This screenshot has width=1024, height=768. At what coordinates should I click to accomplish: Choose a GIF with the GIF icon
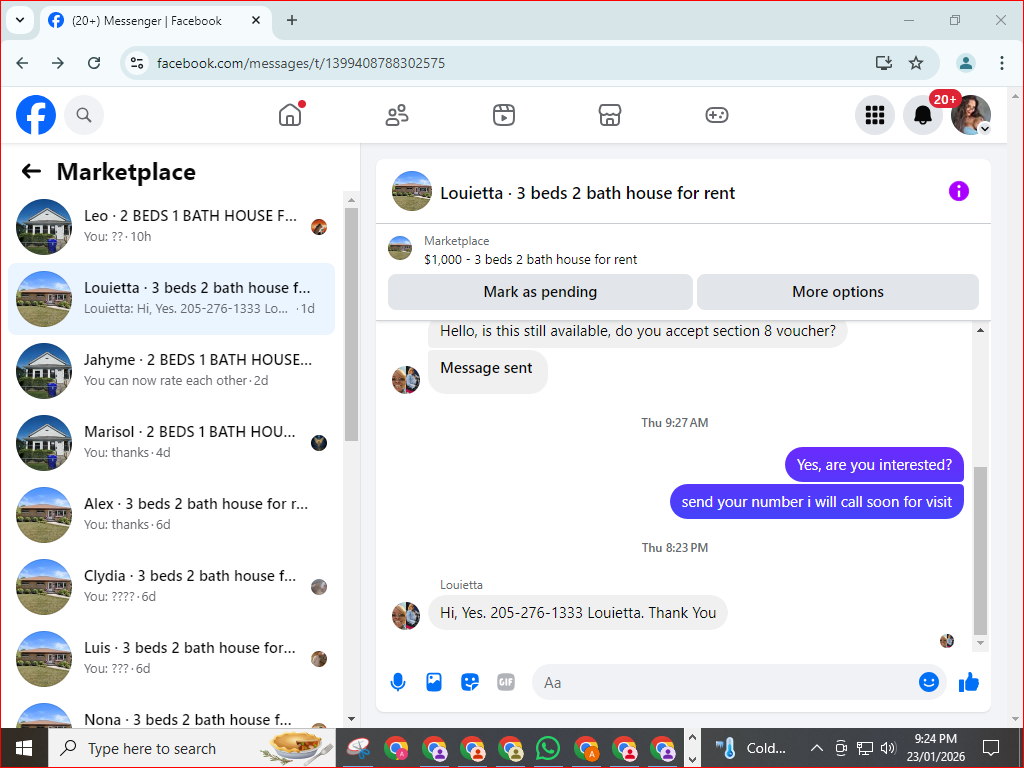pyautogui.click(x=506, y=682)
